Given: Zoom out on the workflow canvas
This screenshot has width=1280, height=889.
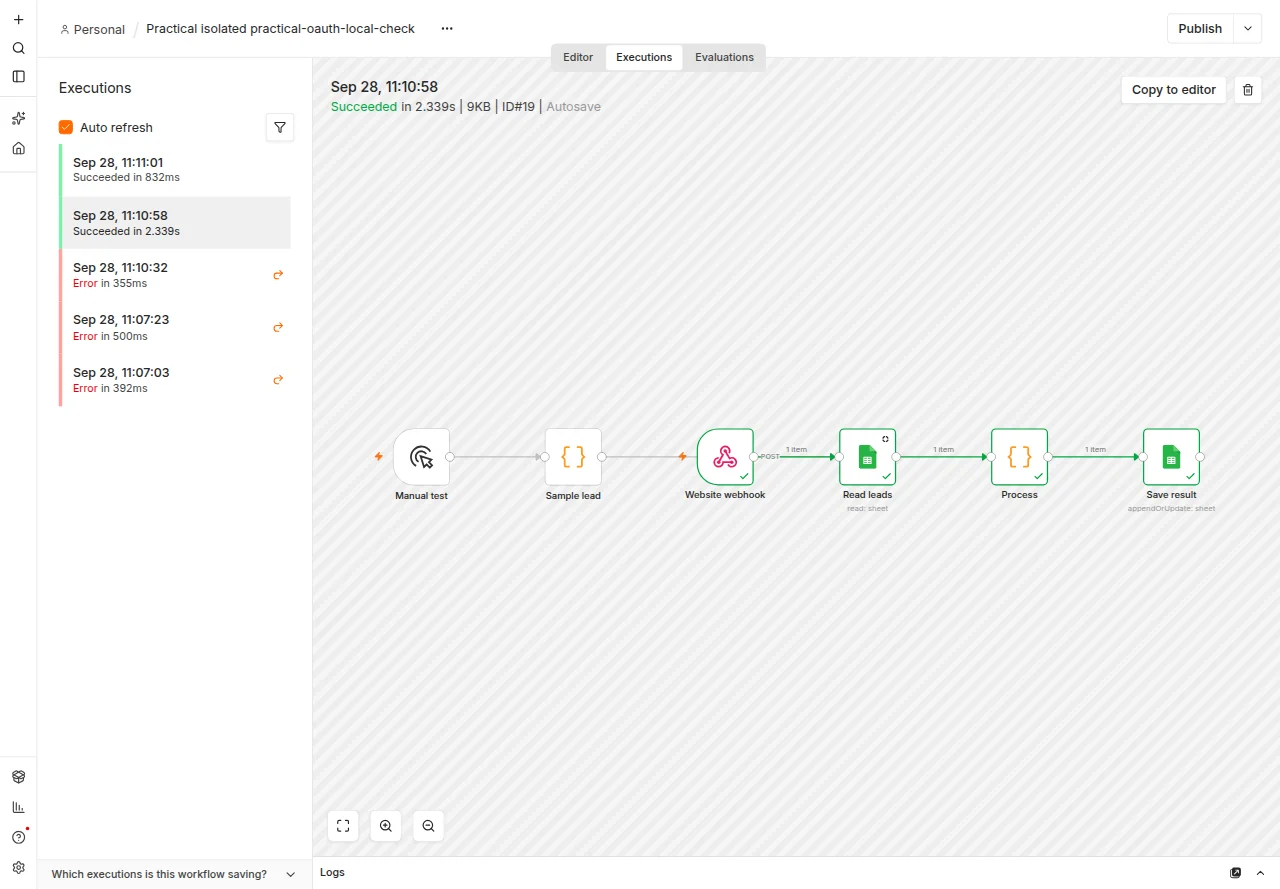Looking at the screenshot, I should point(428,826).
